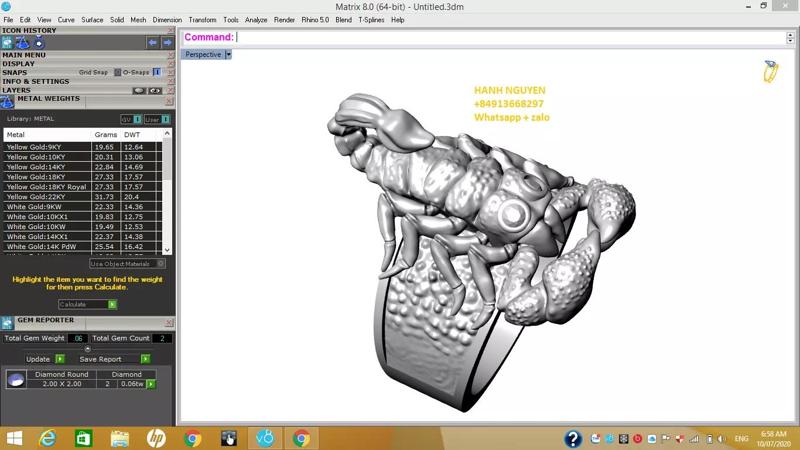Open the Perspective viewport dropdown arrow

(x=229, y=55)
